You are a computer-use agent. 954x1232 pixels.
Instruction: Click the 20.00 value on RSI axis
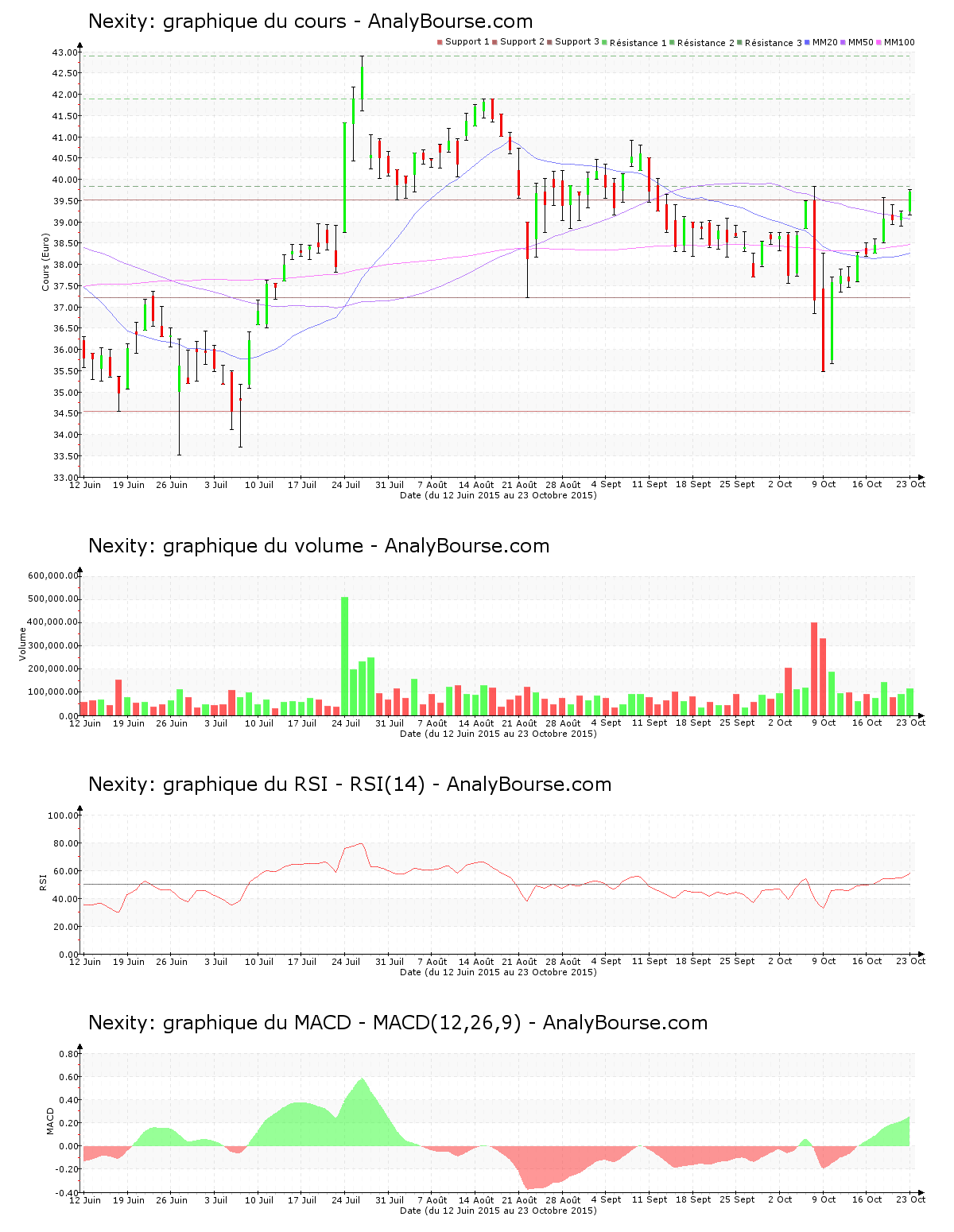coord(65,927)
